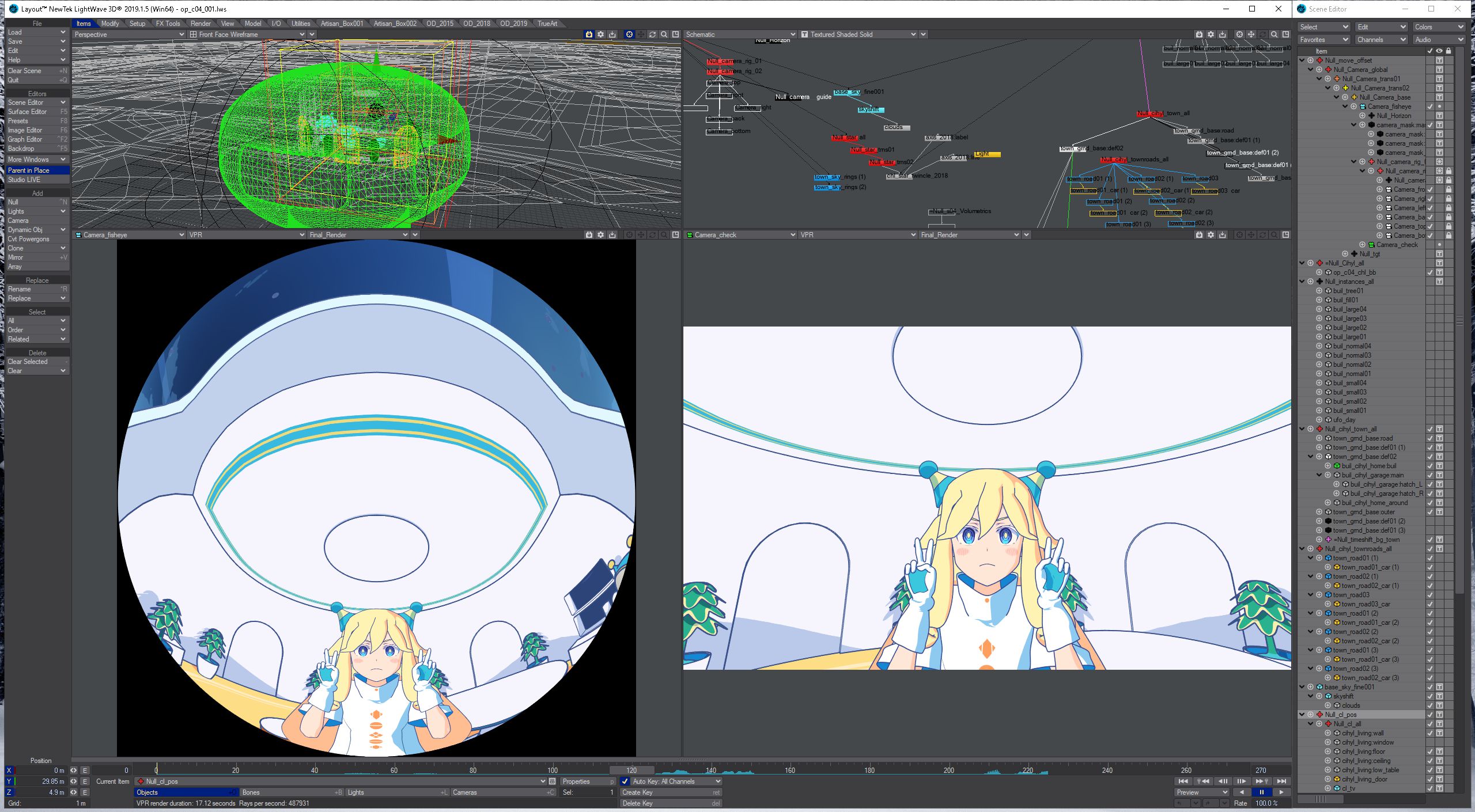Toggle VPR camera icon in Camera_check viewport
The image size is (1475, 812).
[1199, 235]
